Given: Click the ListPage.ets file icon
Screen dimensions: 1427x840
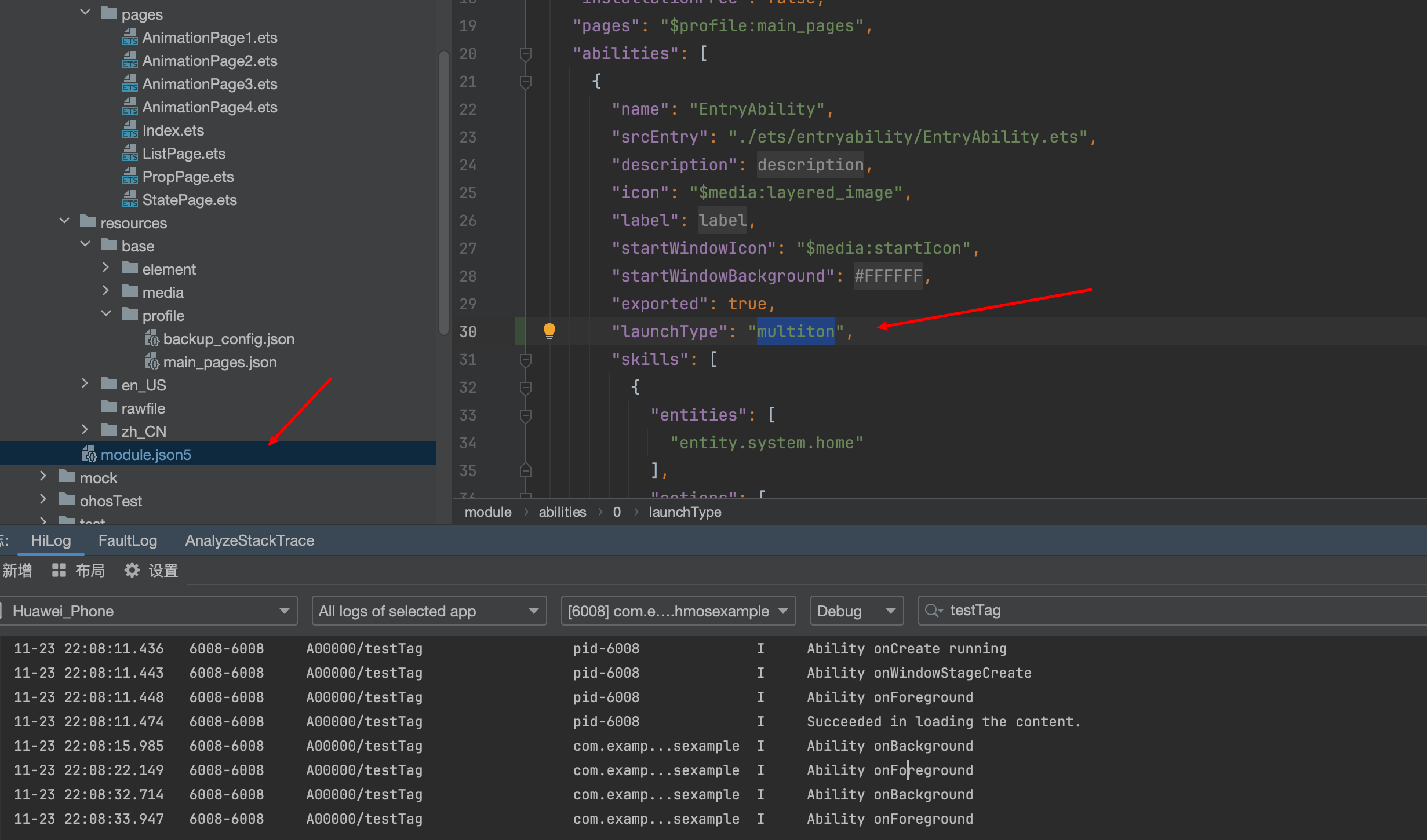Looking at the screenshot, I should (x=130, y=154).
